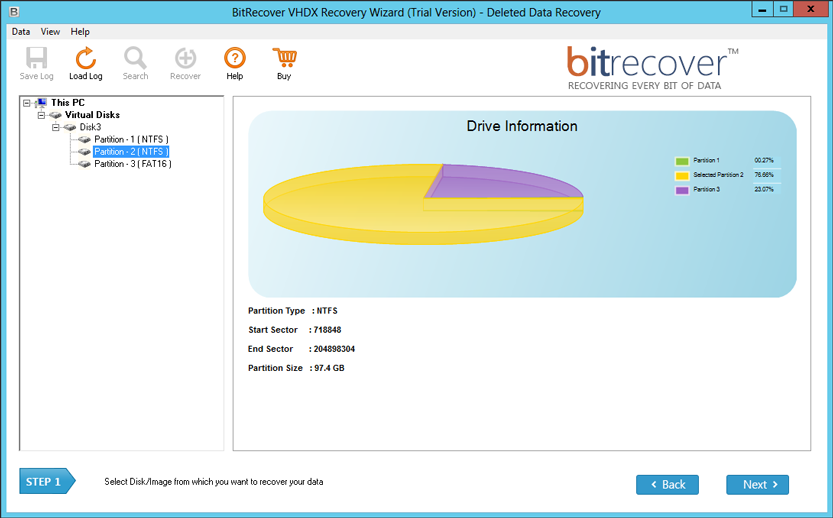Image resolution: width=833 pixels, height=518 pixels.
Task: Click the End Sector 204898304 value
Action: tap(334, 349)
